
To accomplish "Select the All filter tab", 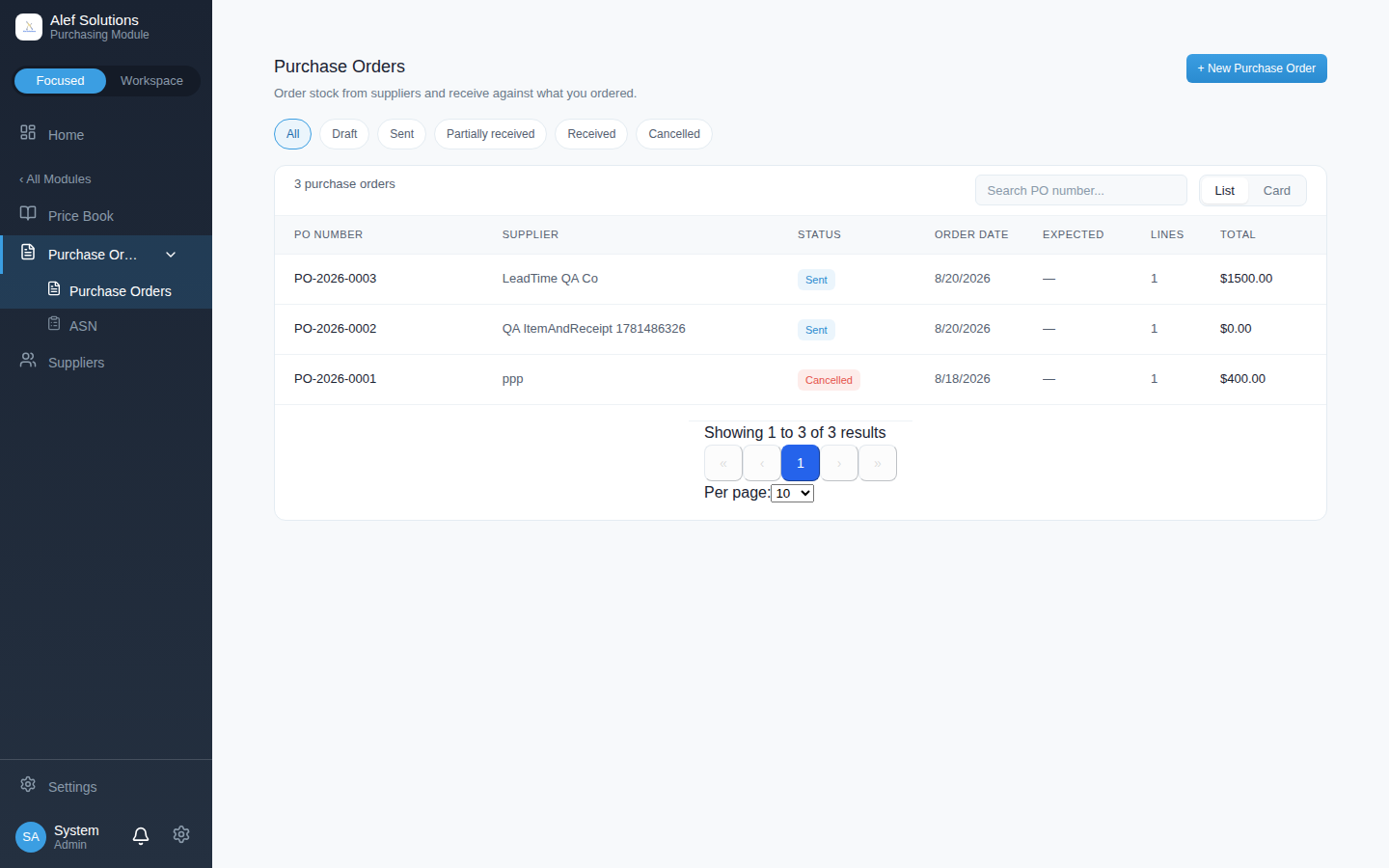I will pyautogui.click(x=292, y=134).
